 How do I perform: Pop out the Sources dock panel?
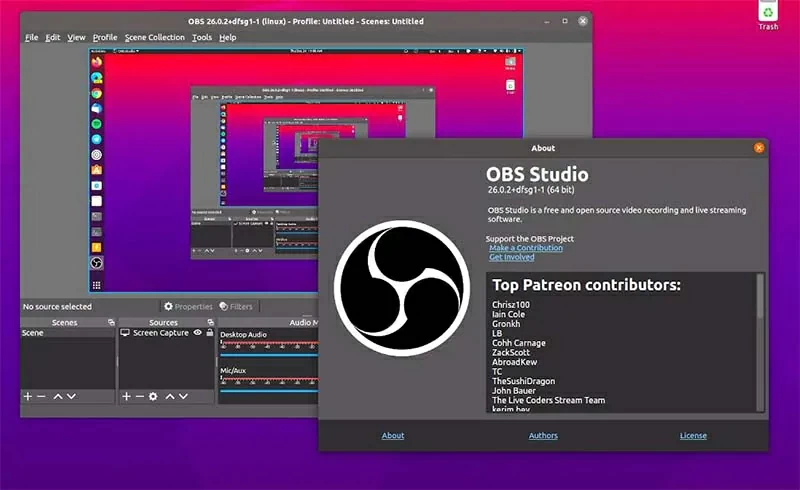pos(210,322)
